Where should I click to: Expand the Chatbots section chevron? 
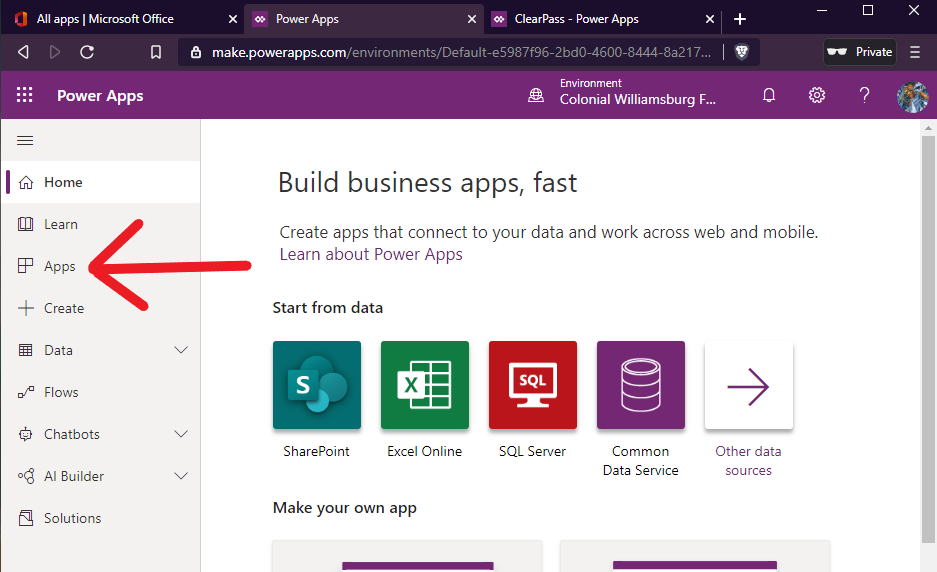[181, 434]
